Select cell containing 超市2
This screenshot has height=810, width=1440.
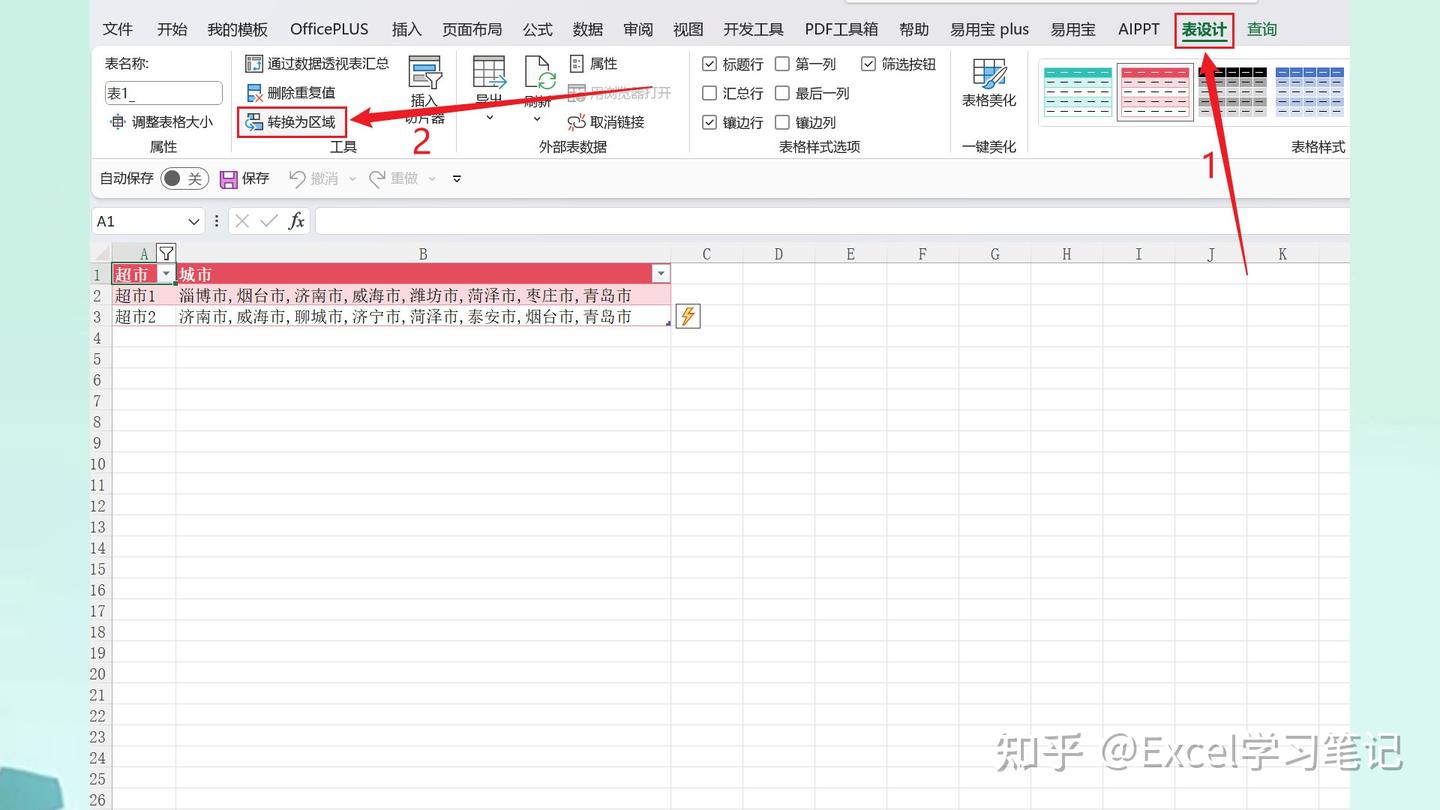144,316
